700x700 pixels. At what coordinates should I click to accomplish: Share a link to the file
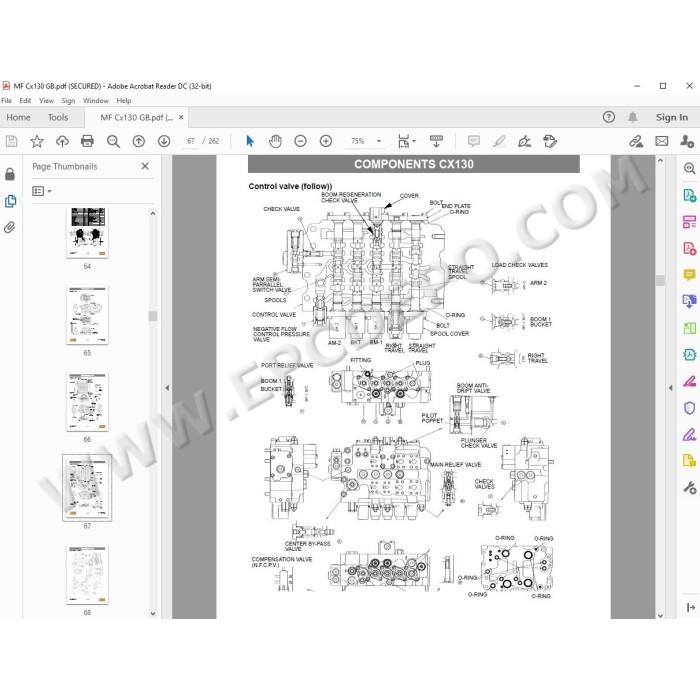(x=636, y=142)
